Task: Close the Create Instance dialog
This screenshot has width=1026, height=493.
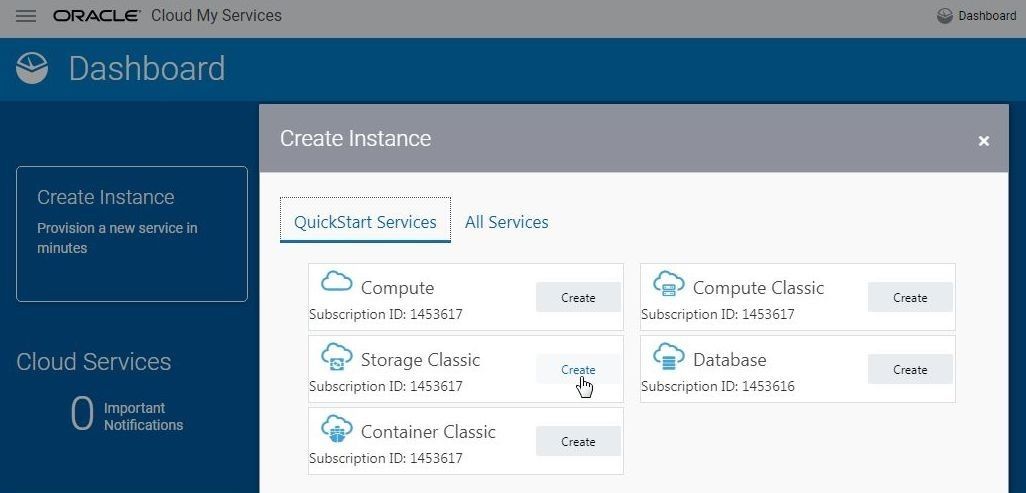Action: (x=983, y=141)
